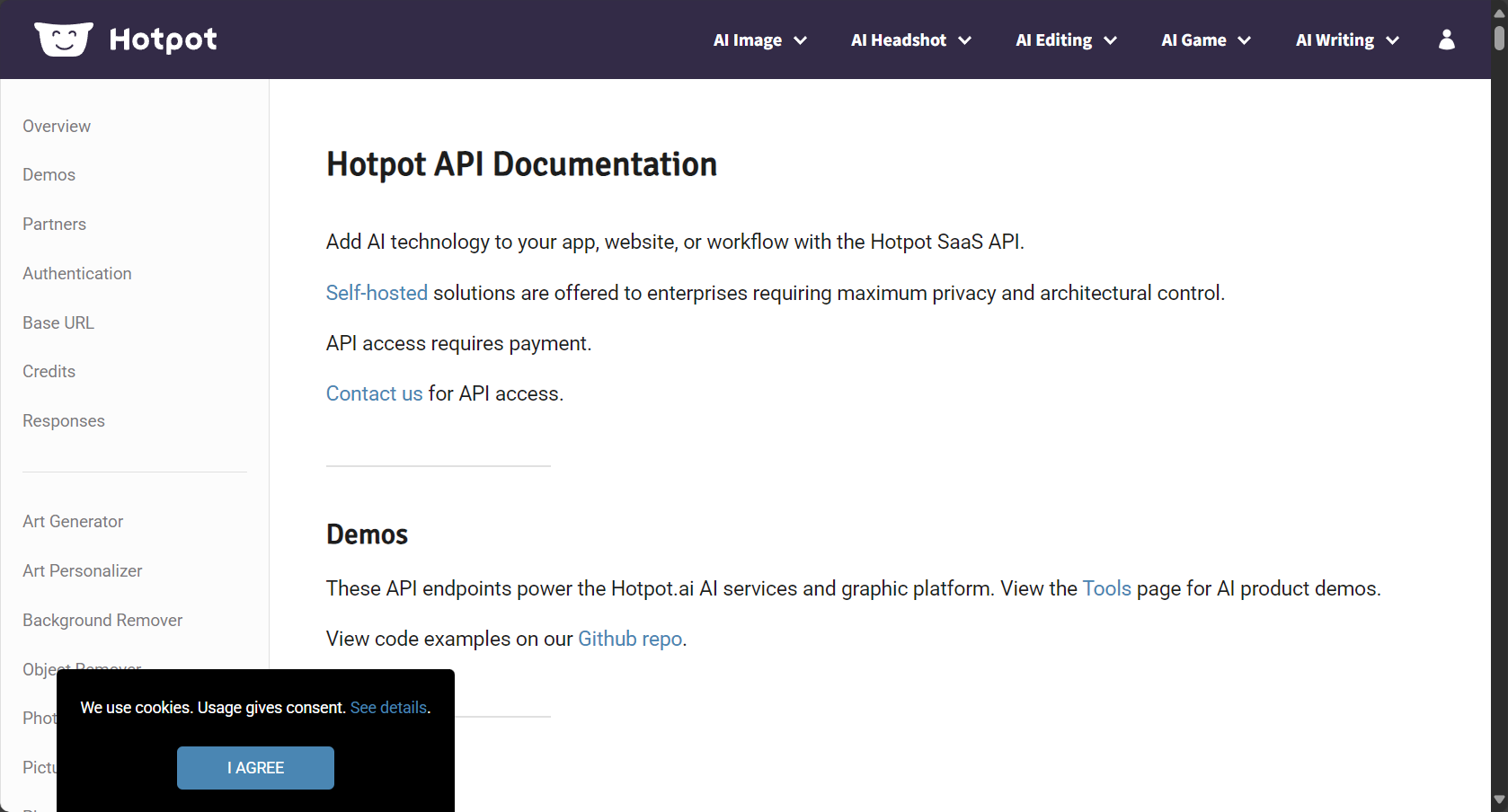Go to Overview in the sidebar

(57, 127)
